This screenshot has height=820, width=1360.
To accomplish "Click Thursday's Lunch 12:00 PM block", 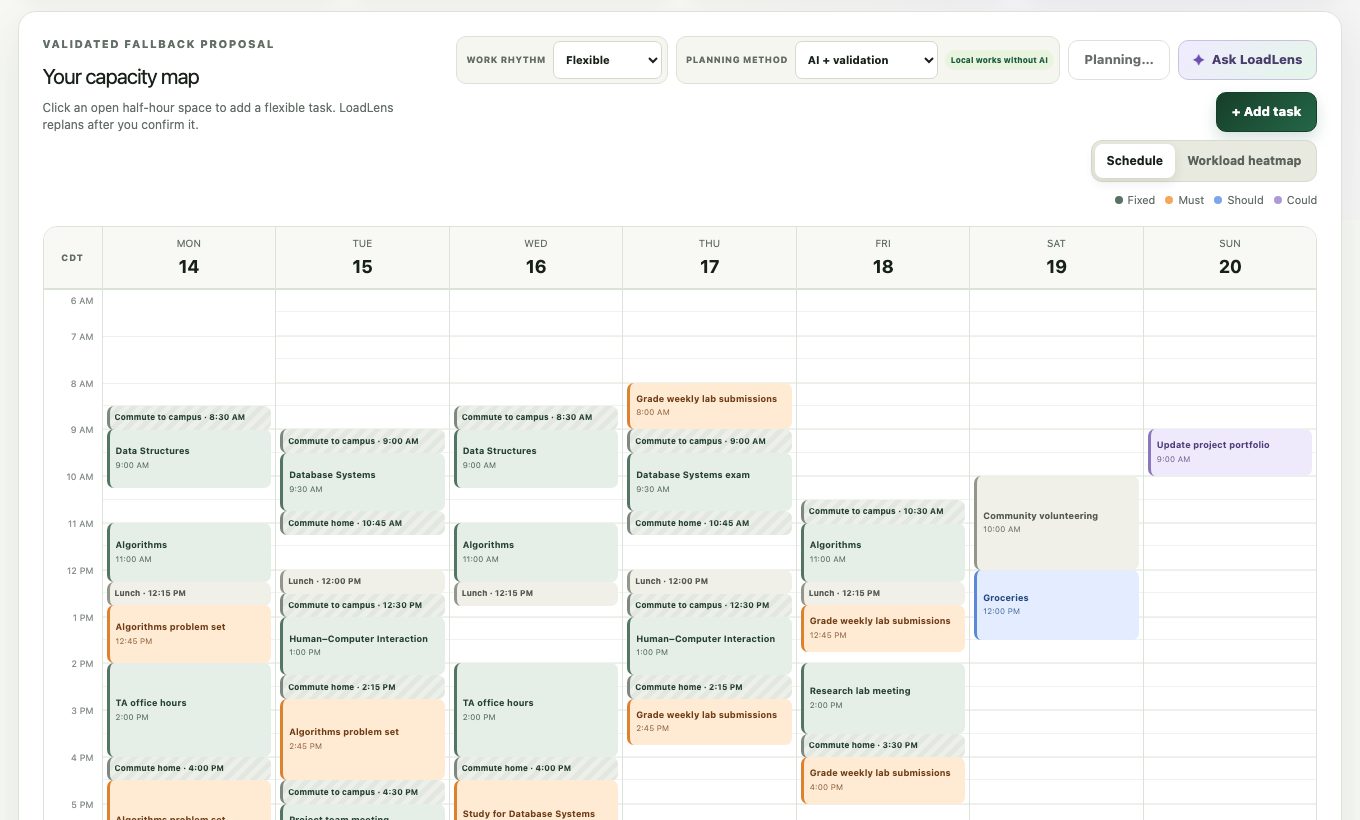I will pos(710,581).
